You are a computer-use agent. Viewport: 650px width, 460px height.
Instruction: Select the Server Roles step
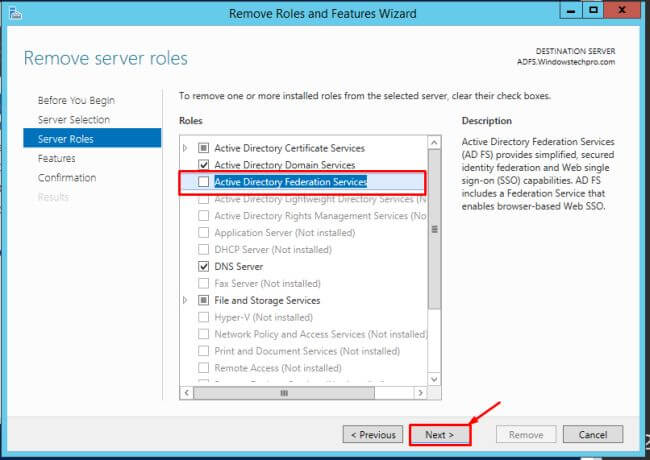[x=92, y=138]
